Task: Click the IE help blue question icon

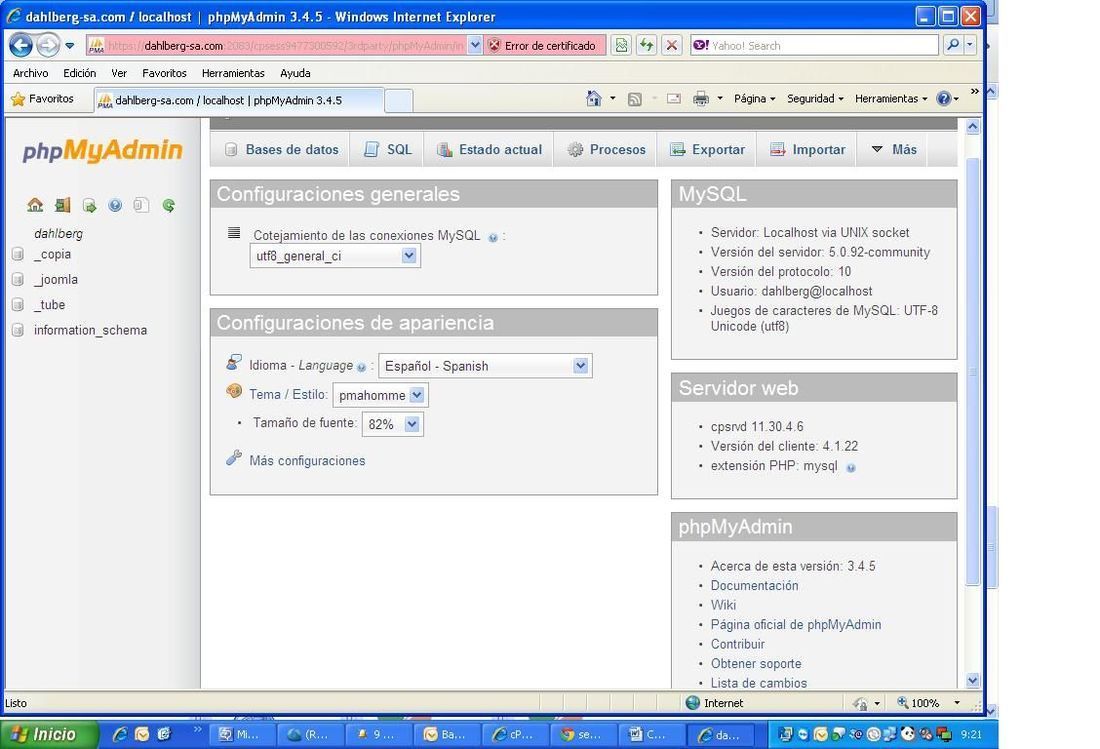Action: [944, 99]
